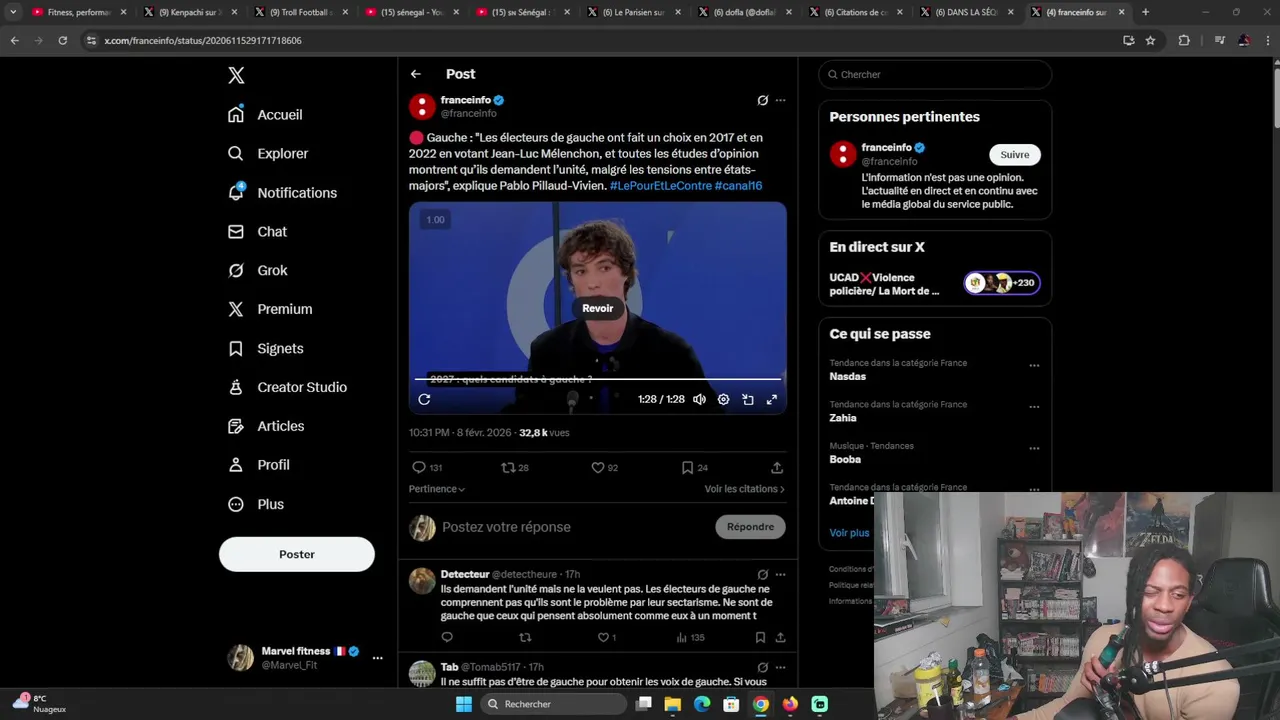Viewport: 1280px width, 720px height.
Task: Open a new browser tab
Action: click(1145, 12)
